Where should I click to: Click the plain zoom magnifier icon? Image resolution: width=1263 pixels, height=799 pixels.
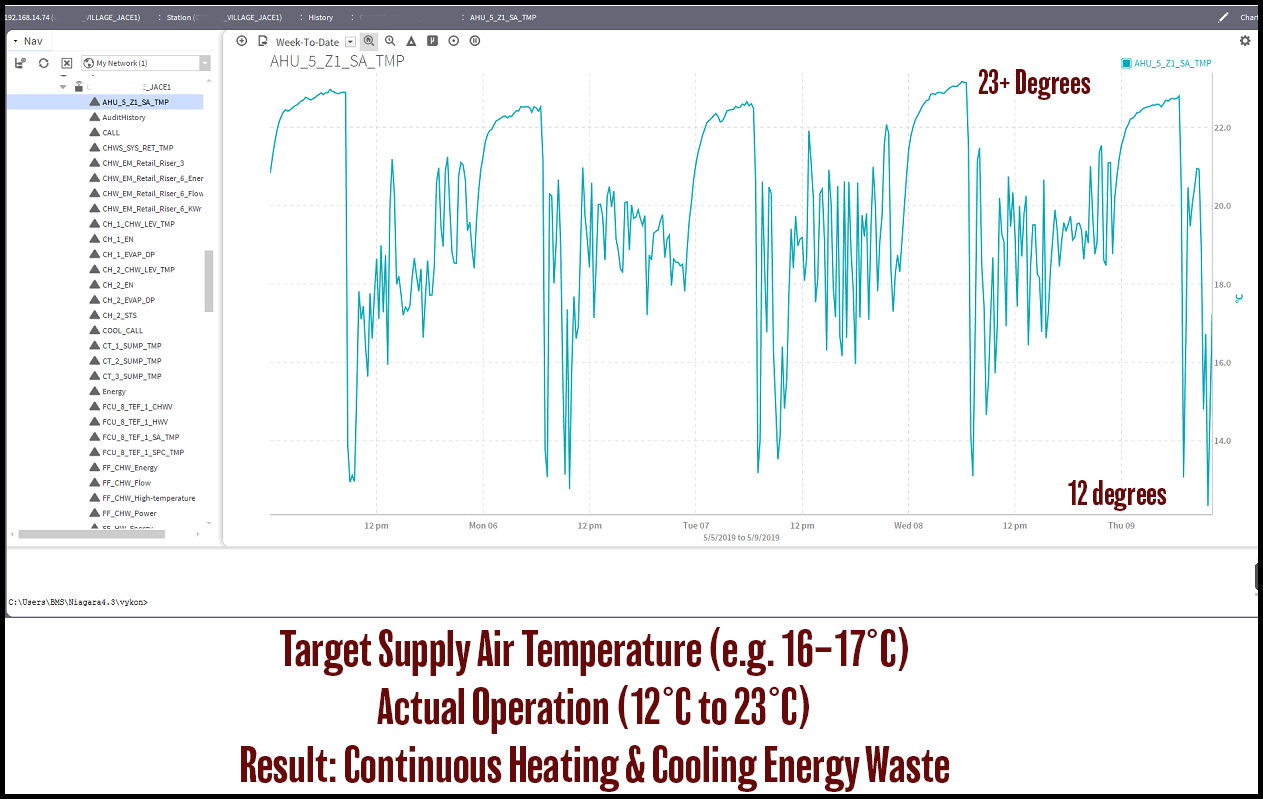point(390,41)
